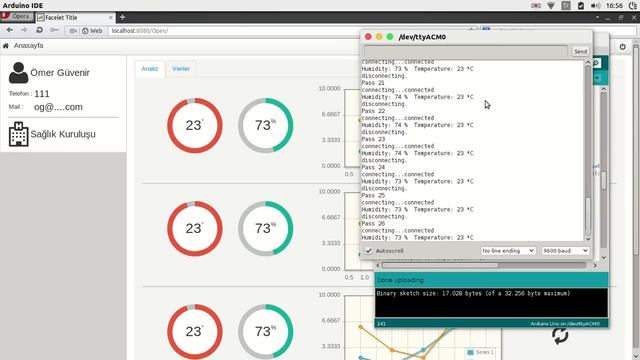Click the power icon on the web page
640x360 pixels.
622,47
